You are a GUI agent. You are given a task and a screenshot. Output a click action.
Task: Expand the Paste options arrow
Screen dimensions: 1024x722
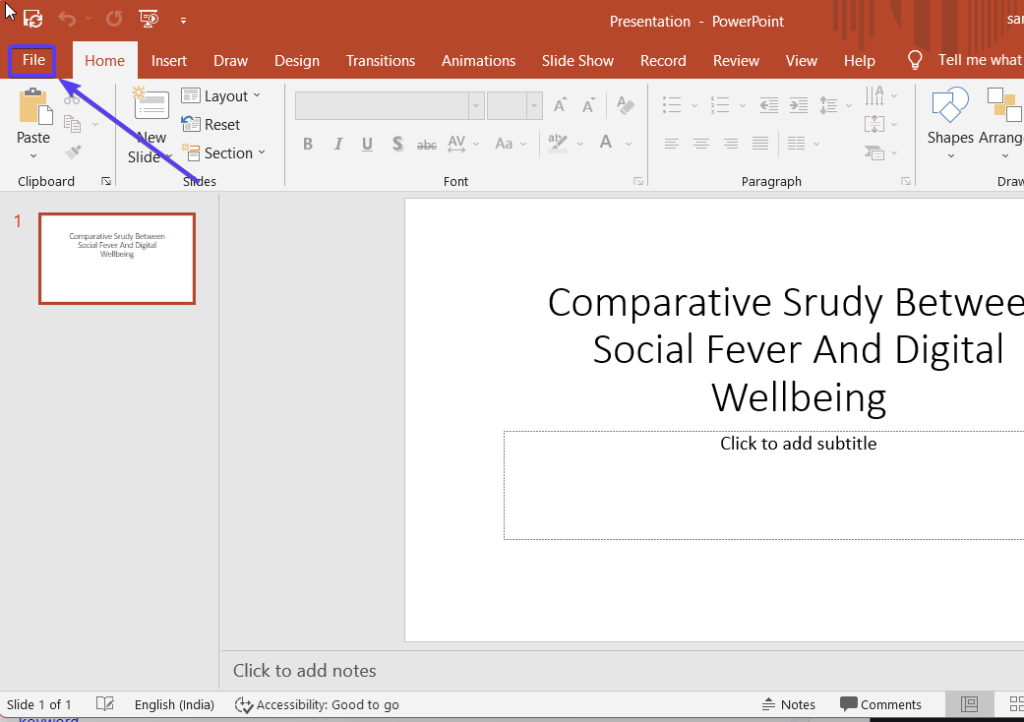pos(33,156)
